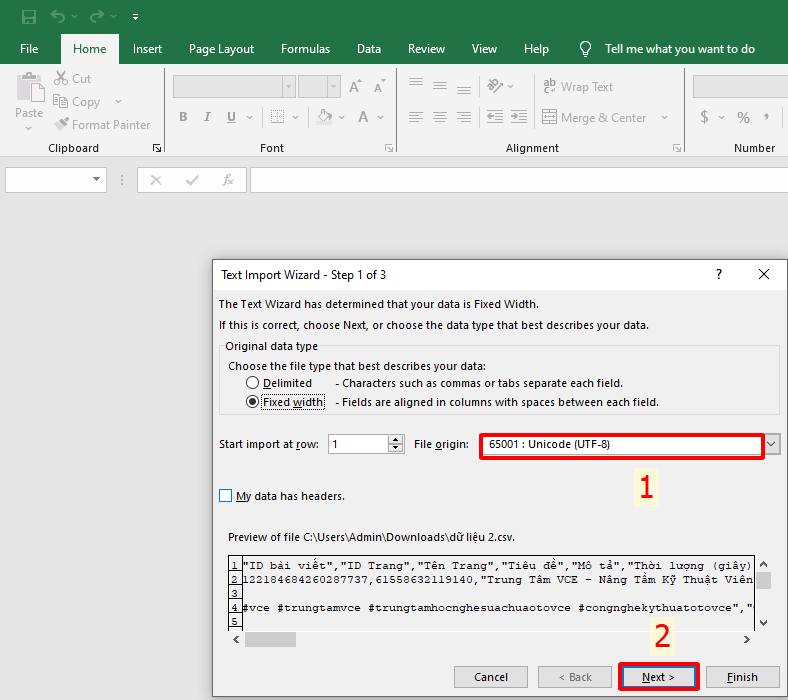Viewport: 788px width, 700px height.
Task: Click the Redo arrow icon
Action: 96,17
